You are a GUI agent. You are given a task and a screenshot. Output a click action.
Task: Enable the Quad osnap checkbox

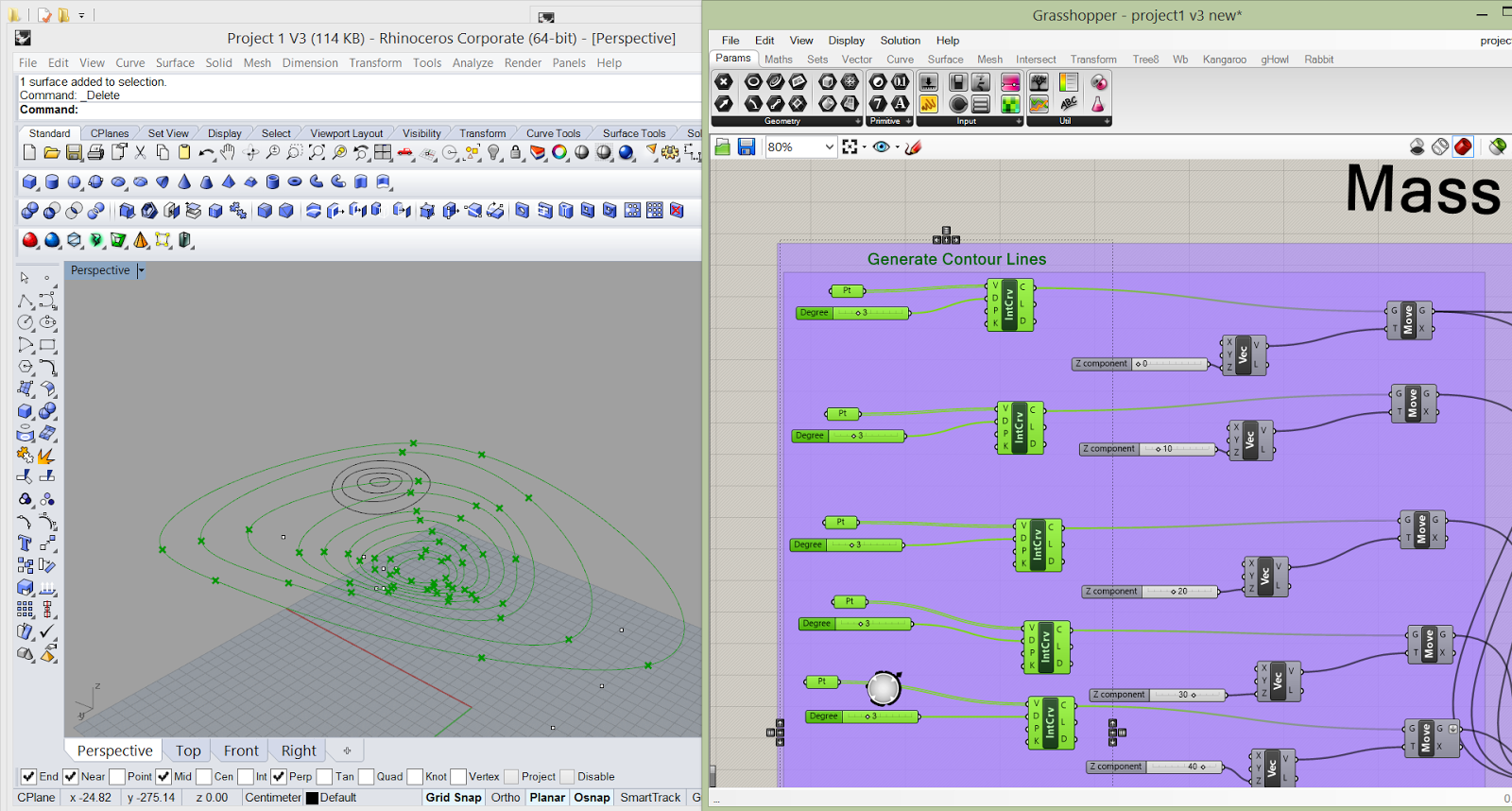(x=367, y=777)
